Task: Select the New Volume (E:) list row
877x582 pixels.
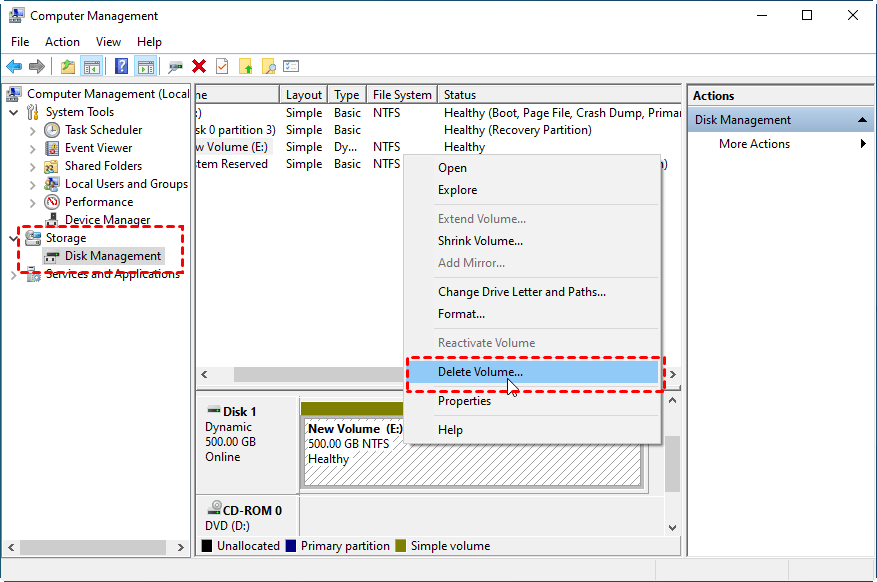Action: click(438, 147)
